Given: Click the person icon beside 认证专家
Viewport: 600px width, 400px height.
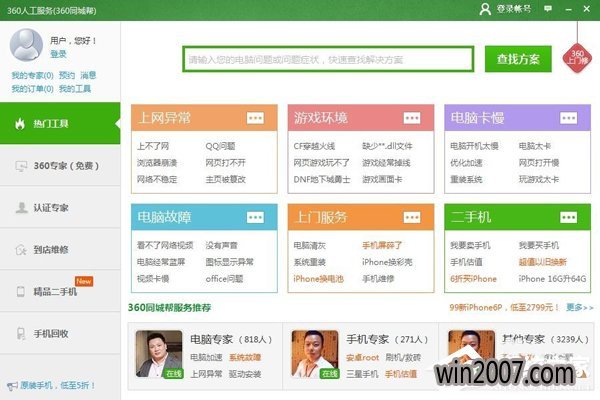Looking at the screenshot, I should pyautogui.click(x=21, y=207).
